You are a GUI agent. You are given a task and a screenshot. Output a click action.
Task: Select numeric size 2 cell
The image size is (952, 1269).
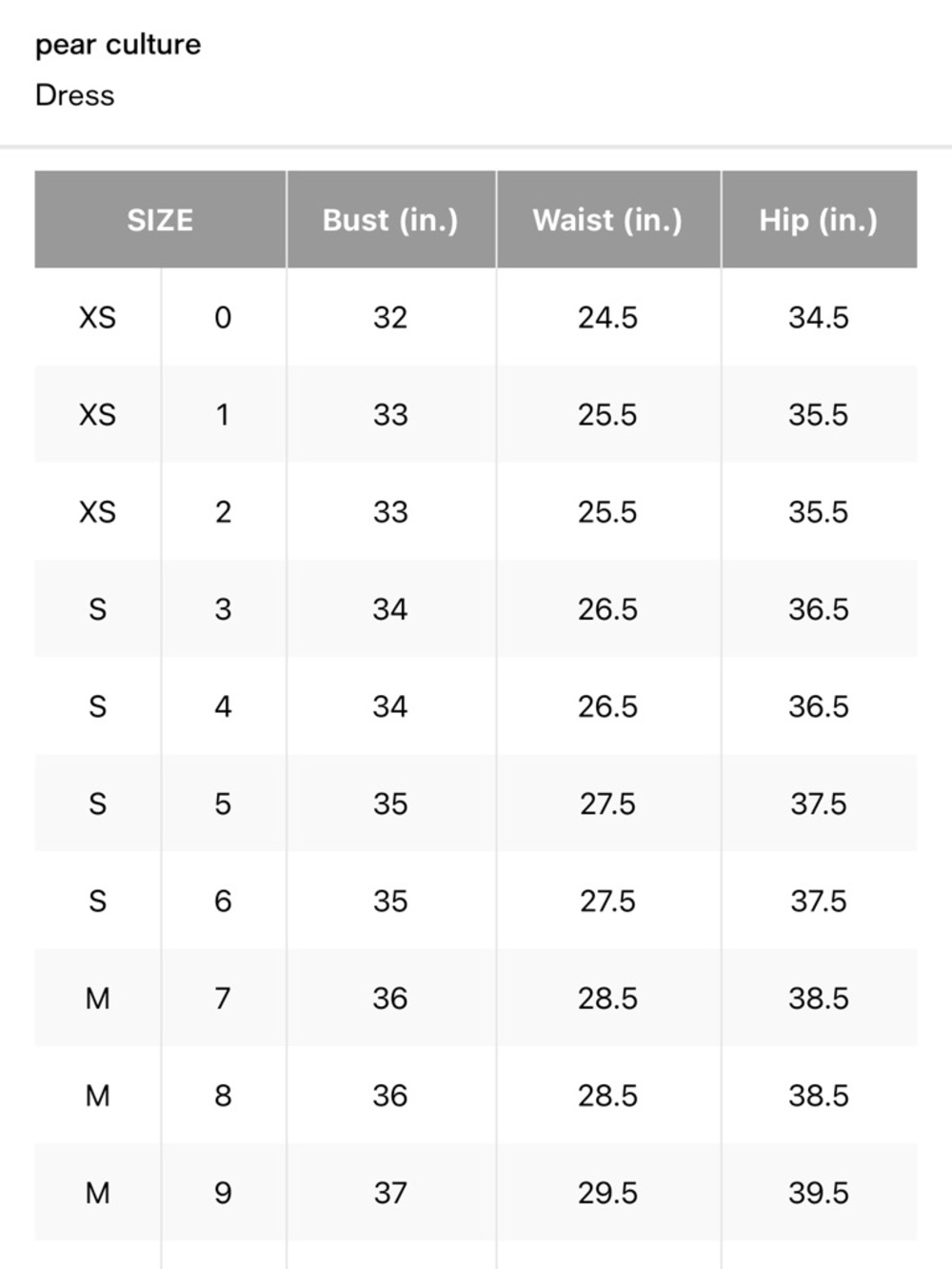click(x=223, y=512)
